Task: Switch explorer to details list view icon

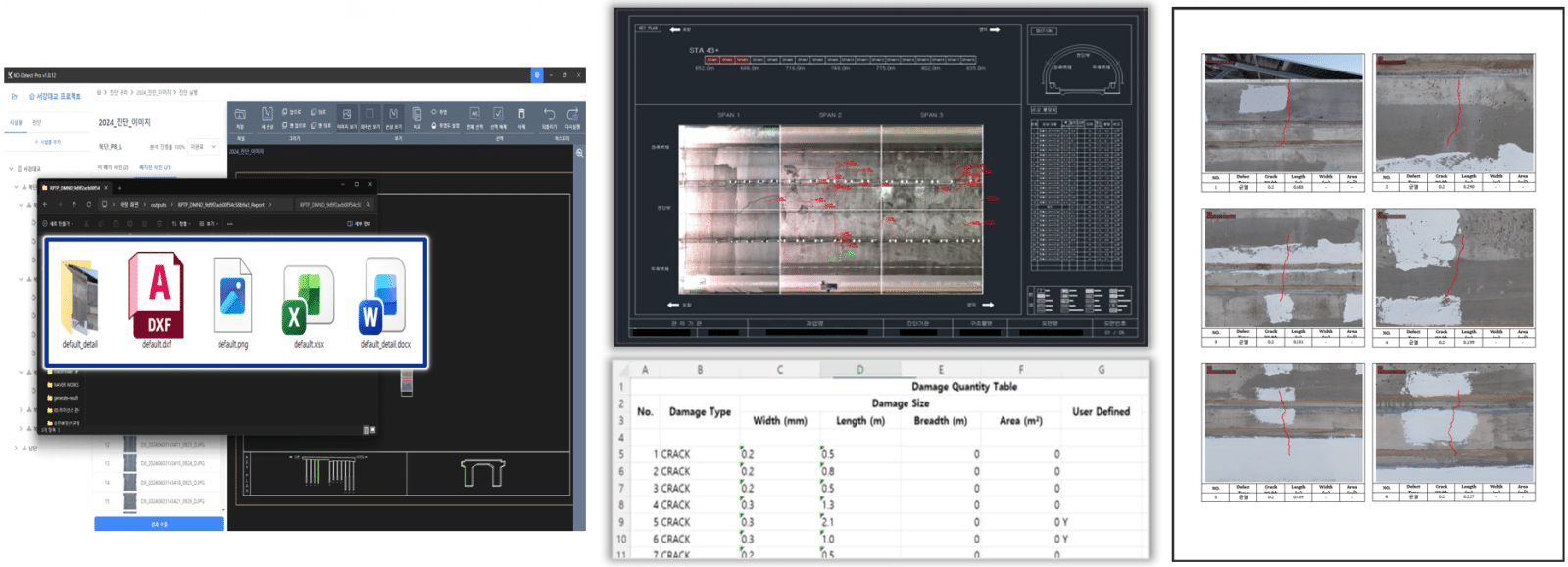Action: coord(366,430)
